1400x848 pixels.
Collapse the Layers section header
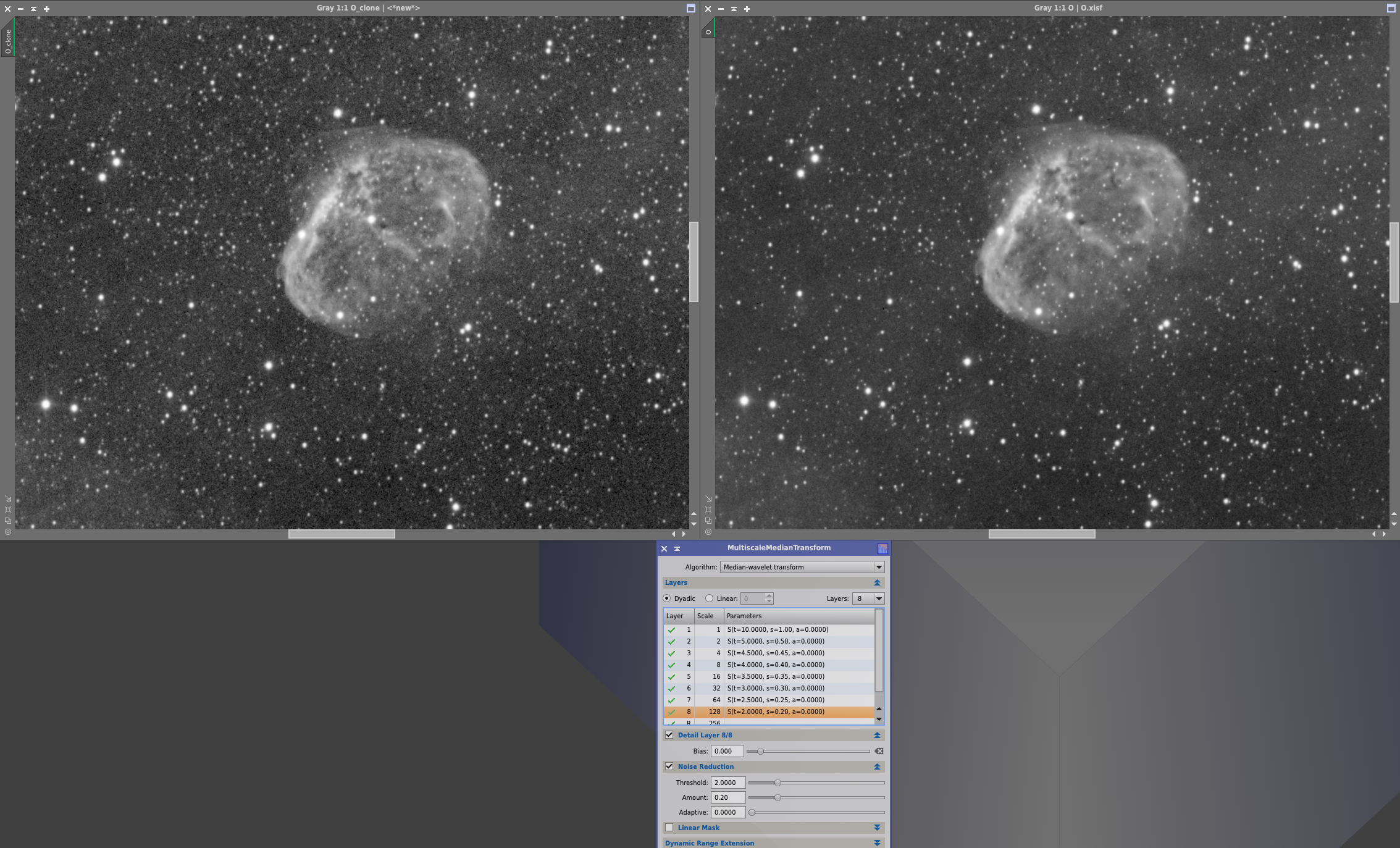tap(876, 582)
